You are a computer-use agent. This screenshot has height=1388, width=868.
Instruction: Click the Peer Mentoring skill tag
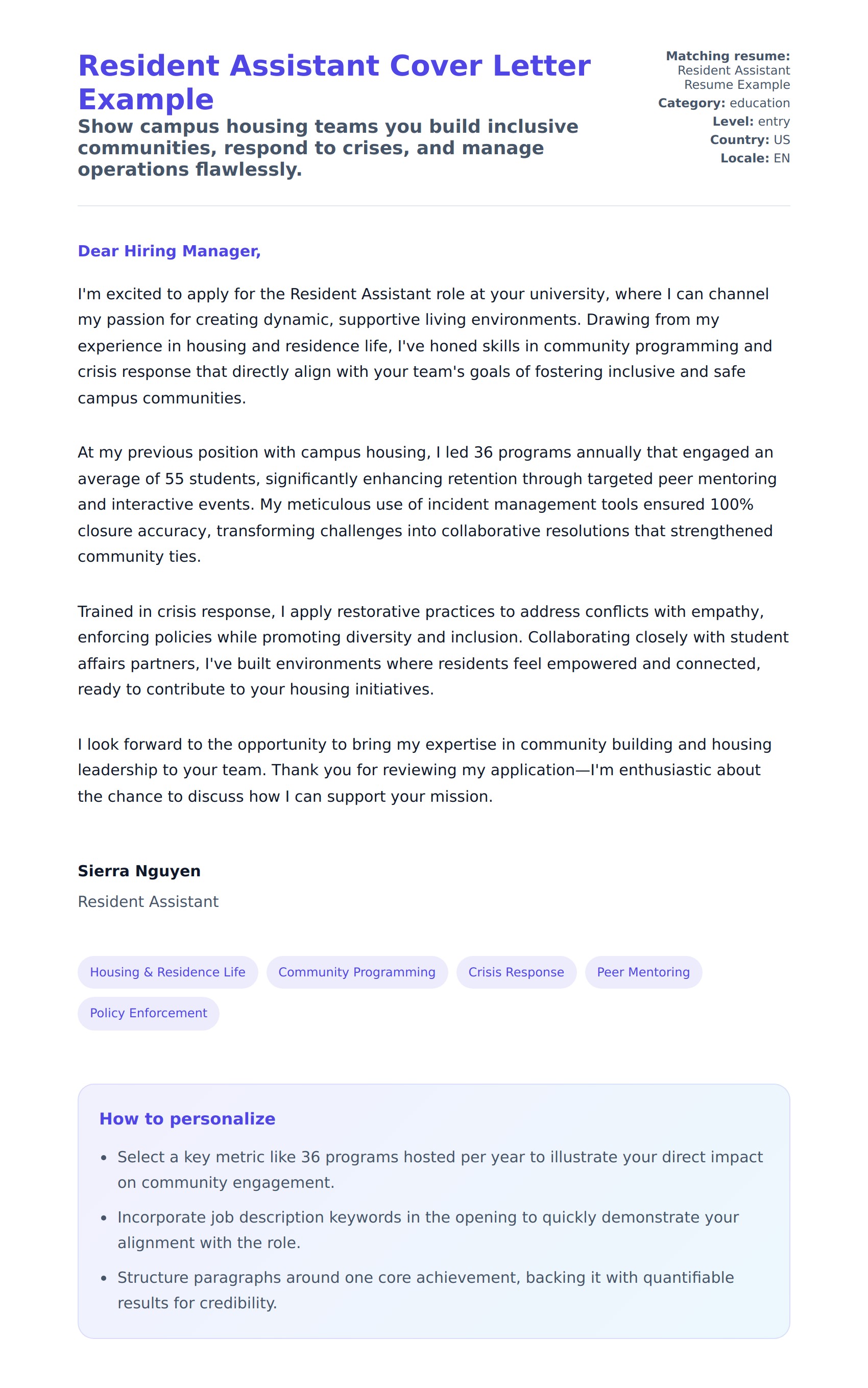(x=643, y=972)
